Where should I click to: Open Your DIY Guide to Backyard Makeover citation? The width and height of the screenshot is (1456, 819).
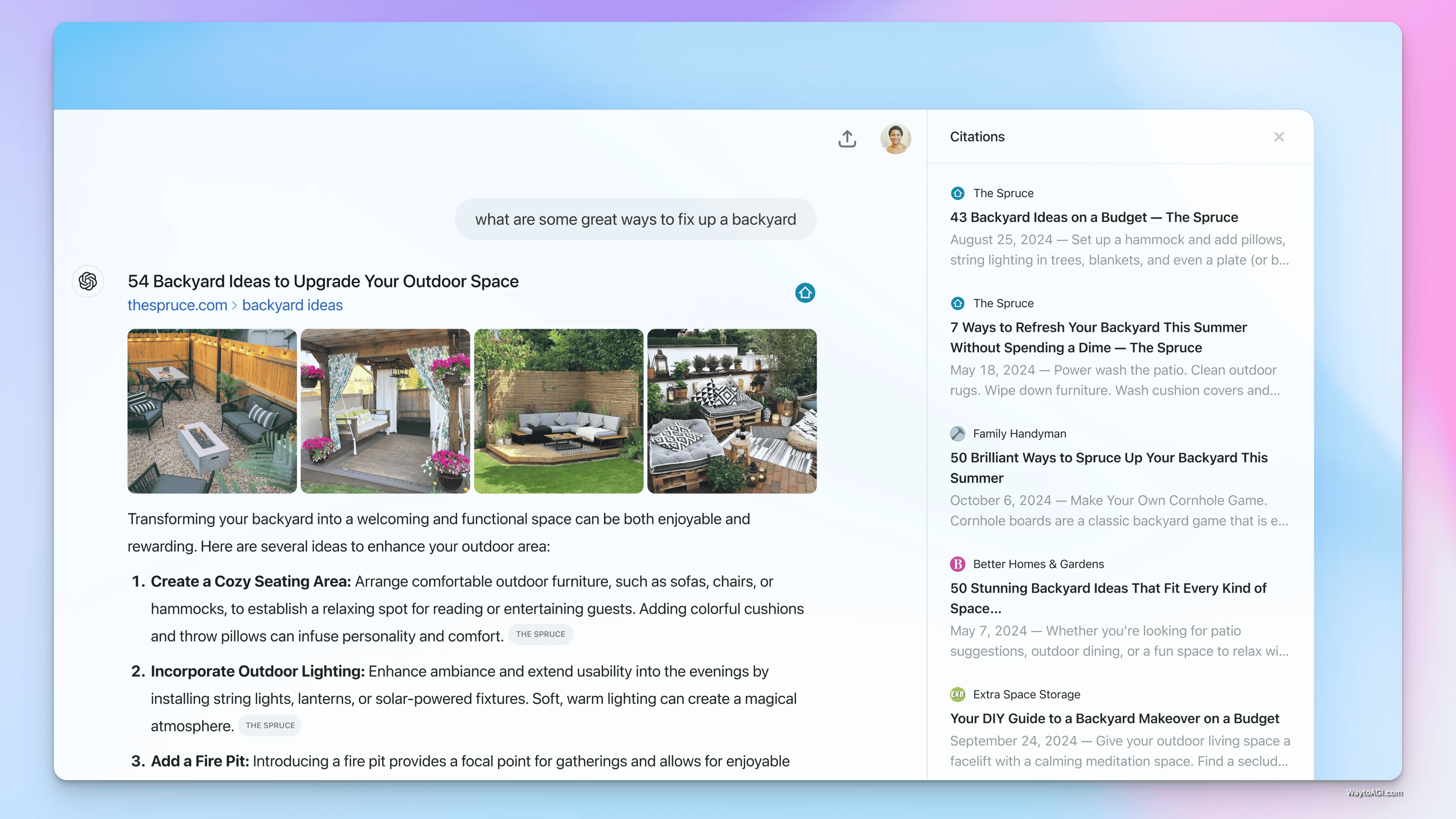coord(1114,718)
